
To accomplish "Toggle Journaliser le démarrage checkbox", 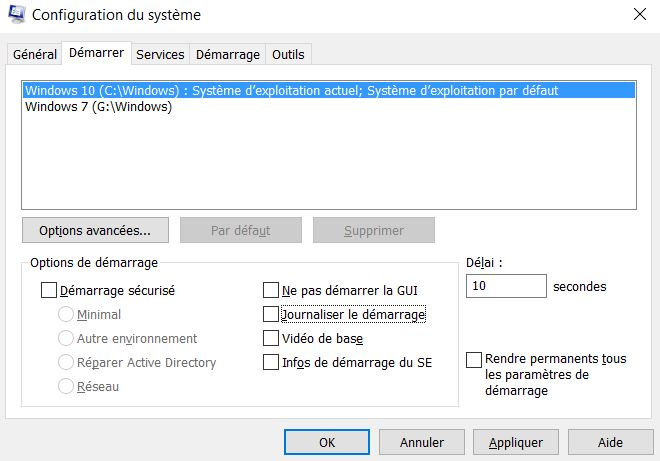I will click(271, 315).
